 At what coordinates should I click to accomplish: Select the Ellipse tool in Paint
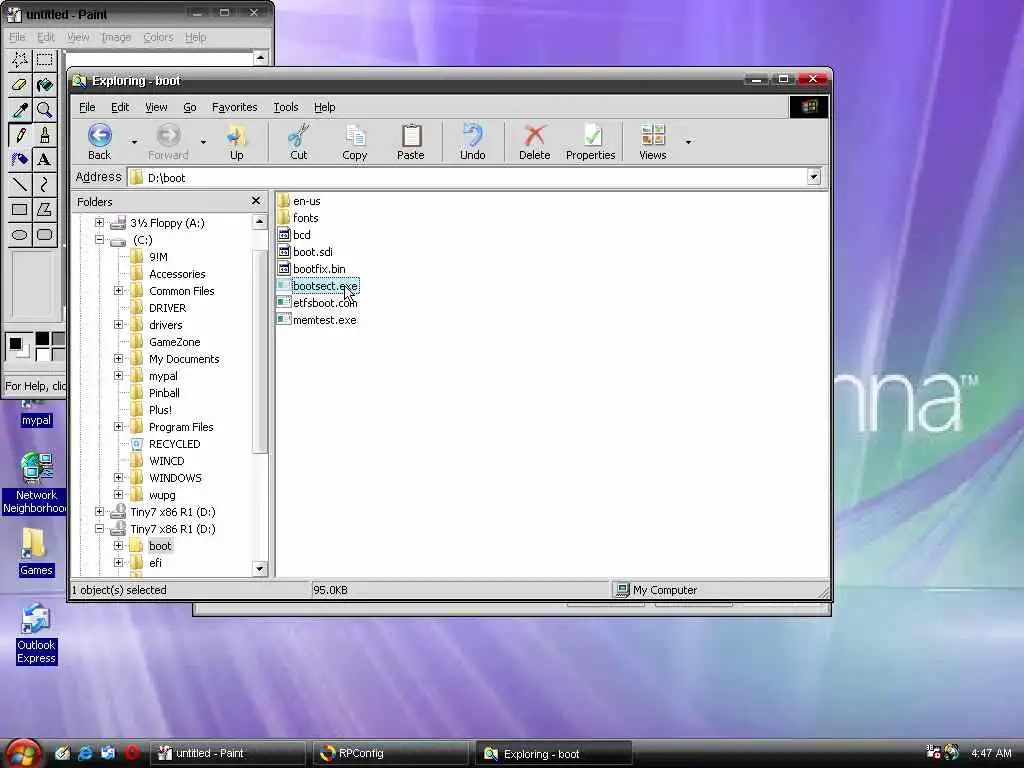[20, 234]
